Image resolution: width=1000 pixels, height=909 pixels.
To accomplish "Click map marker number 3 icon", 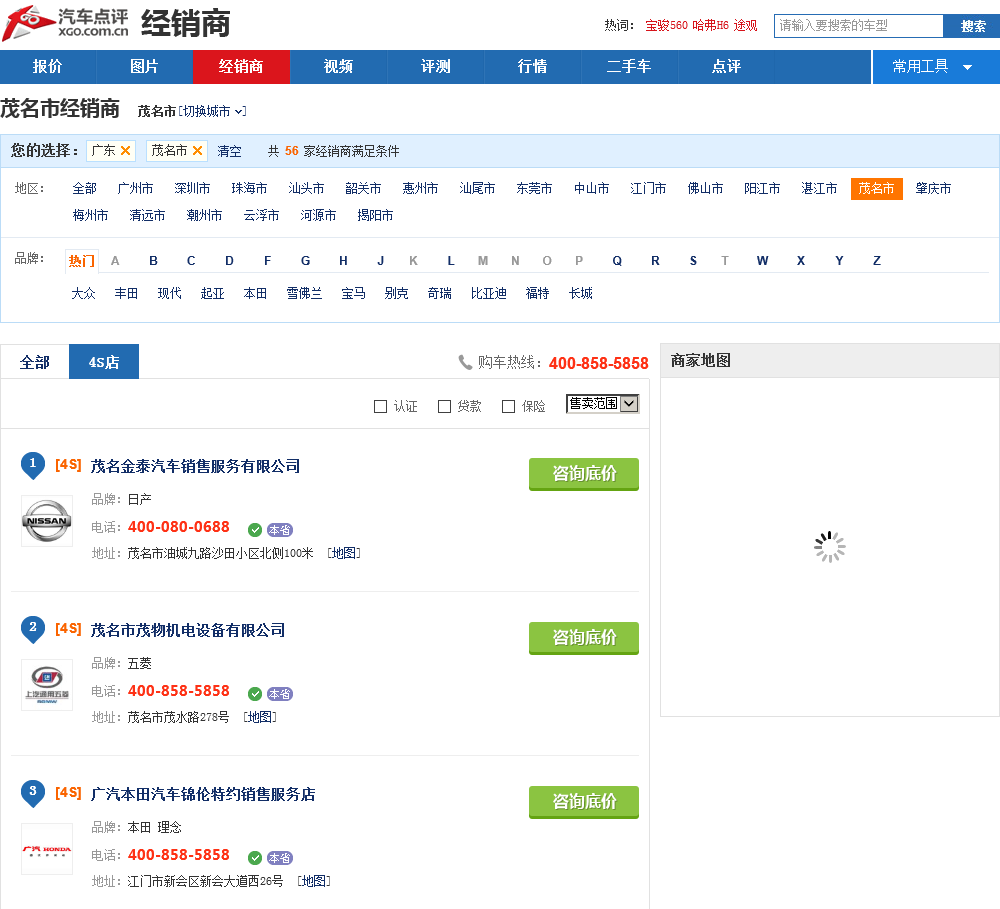I will click(x=33, y=793).
